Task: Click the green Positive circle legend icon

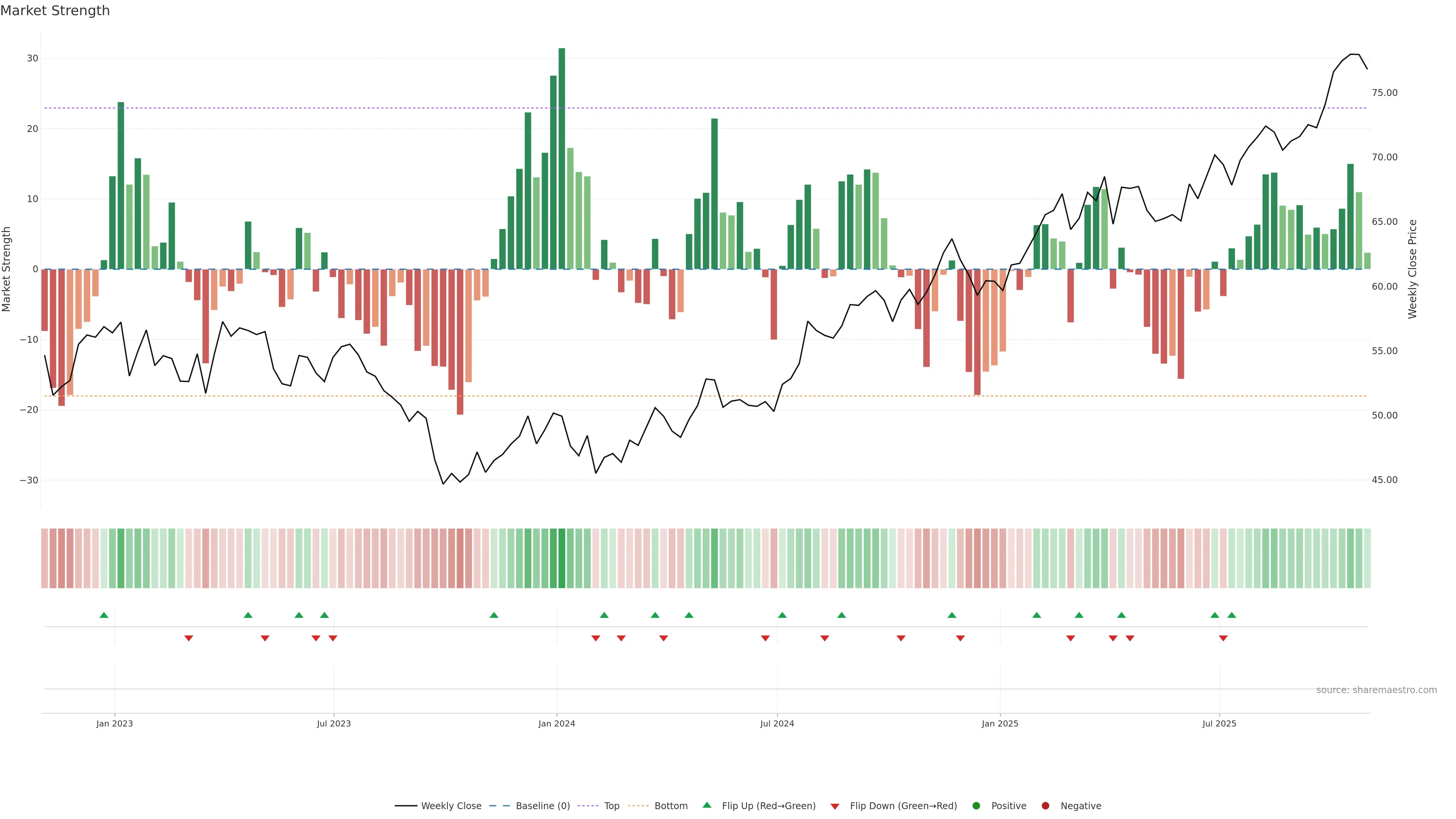Action: 976,805
